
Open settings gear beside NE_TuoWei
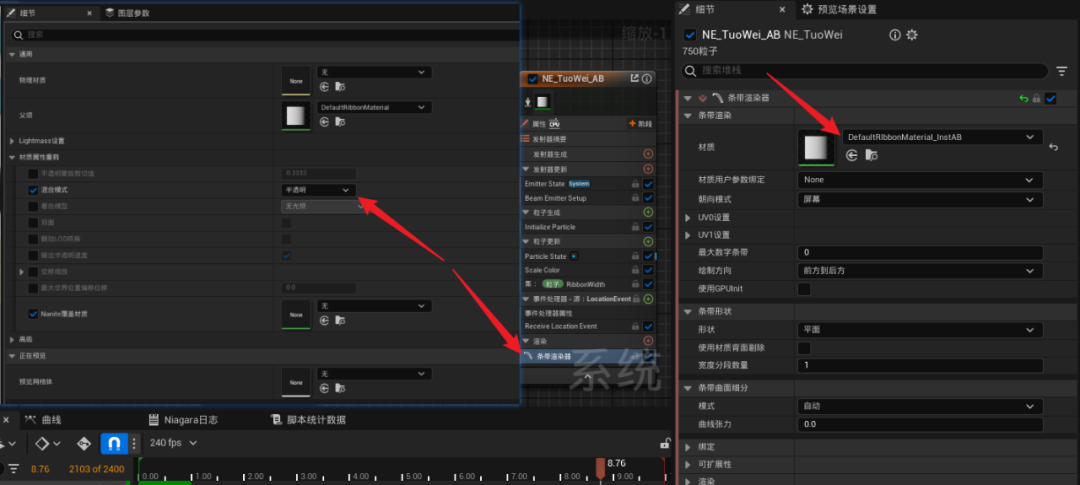(912, 34)
